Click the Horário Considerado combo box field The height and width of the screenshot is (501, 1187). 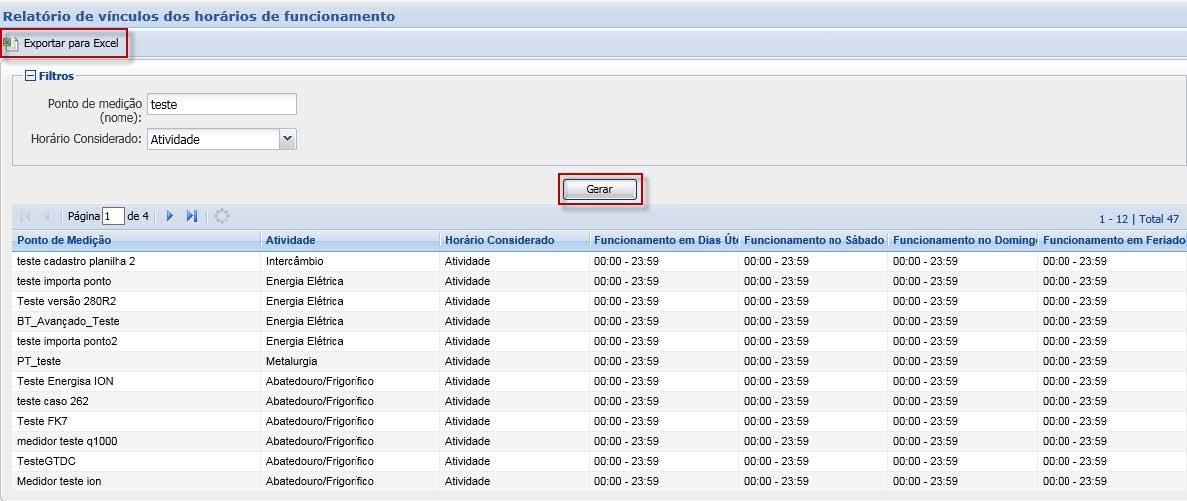pyautogui.click(x=212, y=139)
